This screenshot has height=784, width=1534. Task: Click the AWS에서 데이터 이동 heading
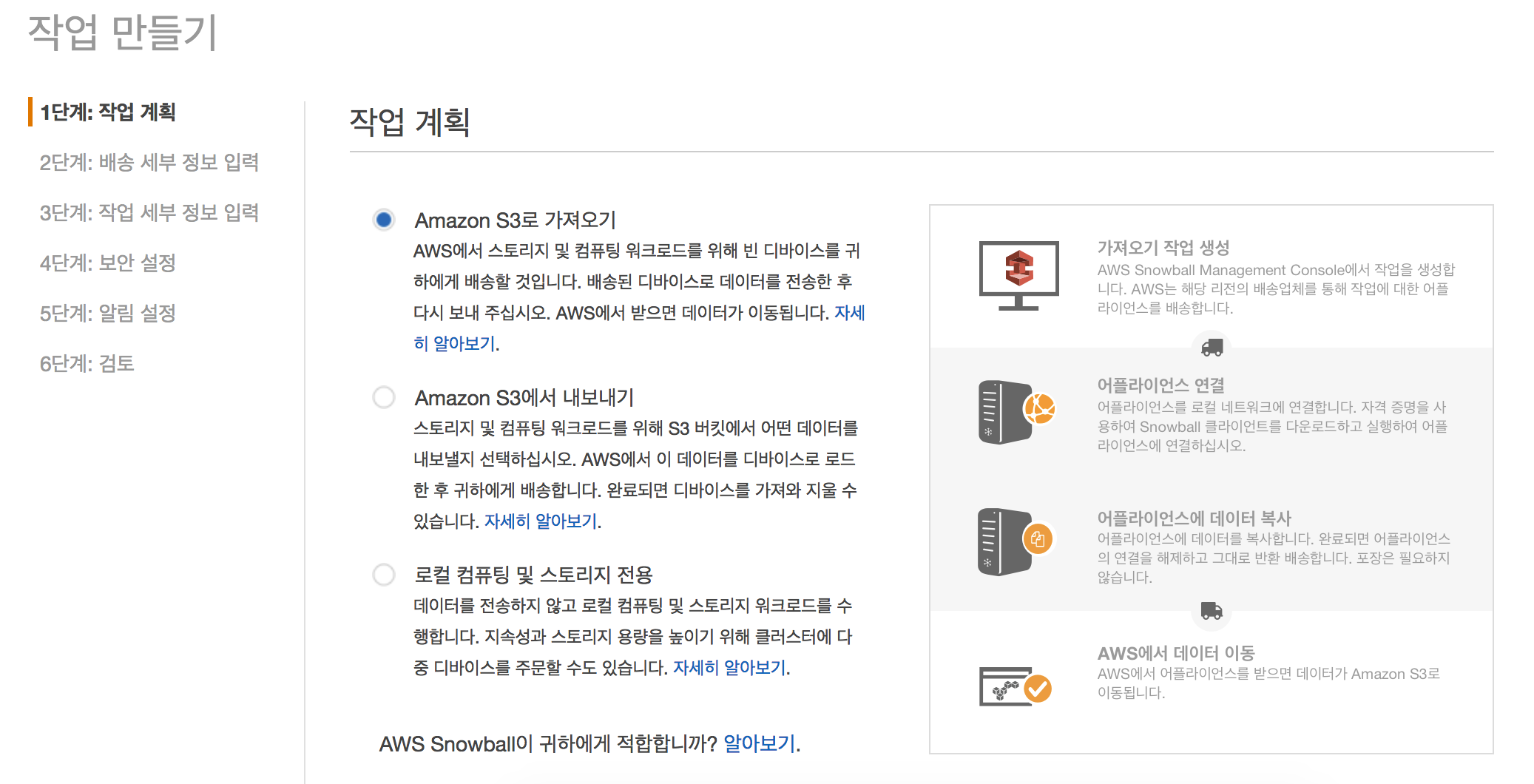(1176, 653)
